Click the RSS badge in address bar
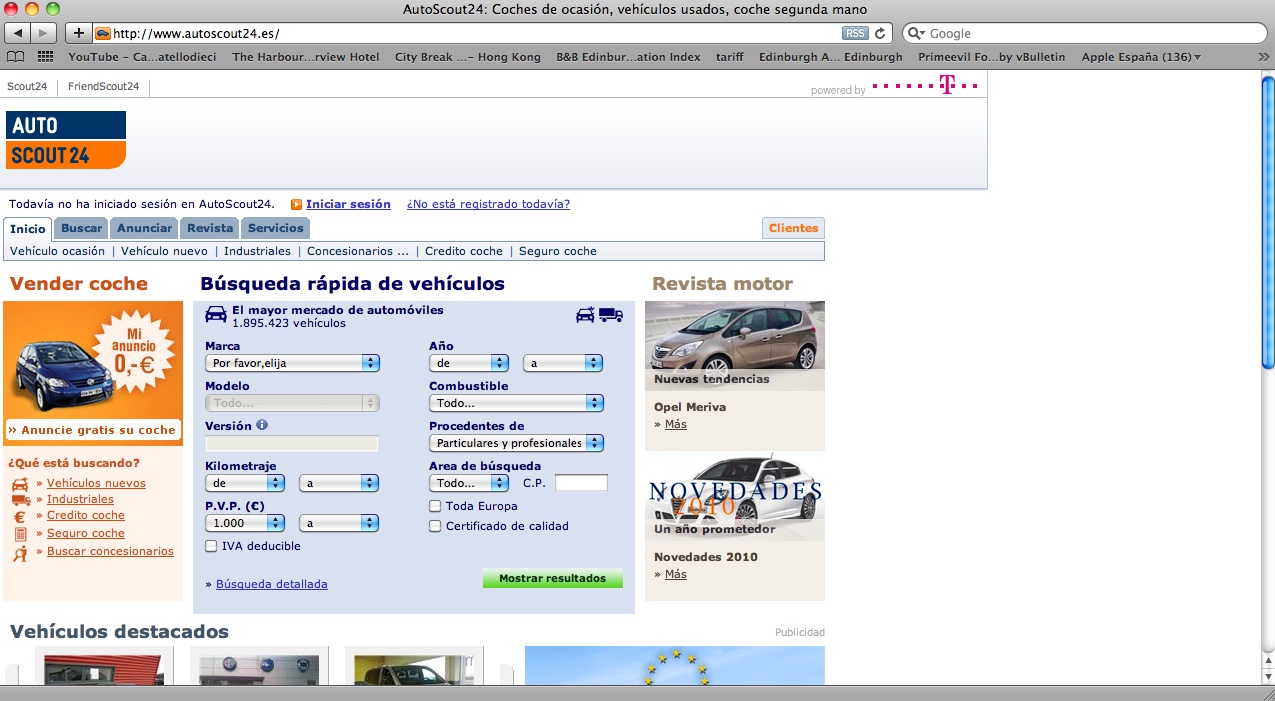Image resolution: width=1275 pixels, height=701 pixels. [x=855, y=33]
